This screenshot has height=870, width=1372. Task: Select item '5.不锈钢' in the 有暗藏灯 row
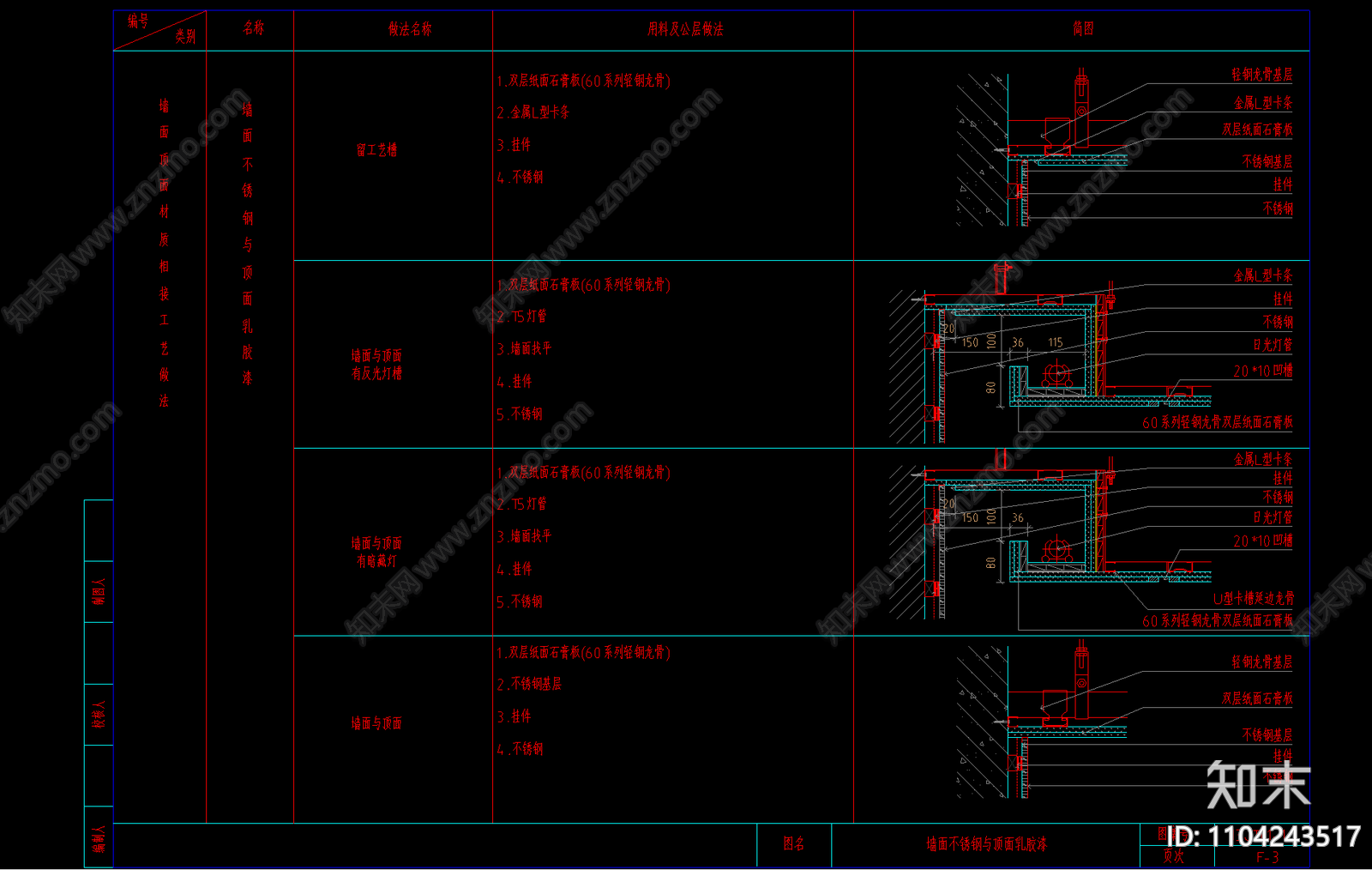coord(520,601)
